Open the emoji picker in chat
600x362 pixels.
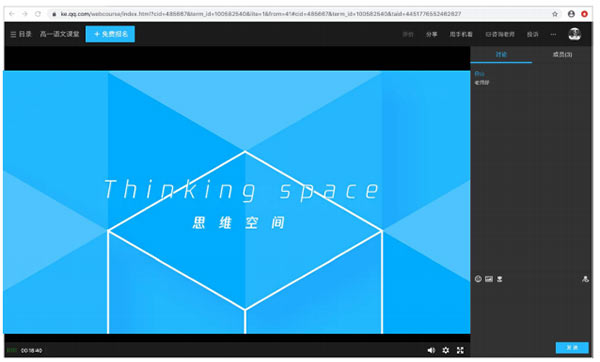(x=478, y=279)
